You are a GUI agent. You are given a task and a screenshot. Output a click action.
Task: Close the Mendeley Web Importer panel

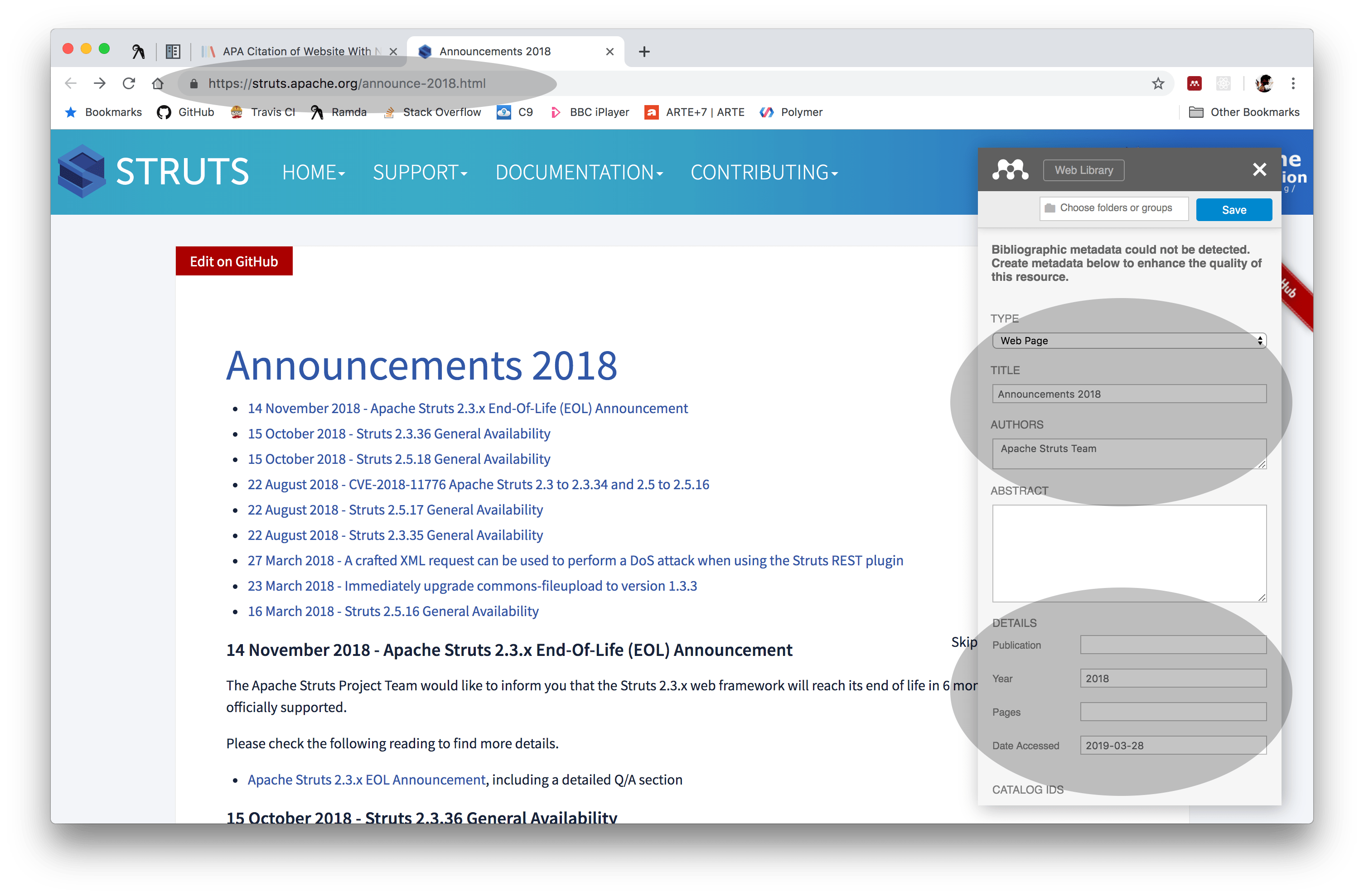pos(1259,169)
